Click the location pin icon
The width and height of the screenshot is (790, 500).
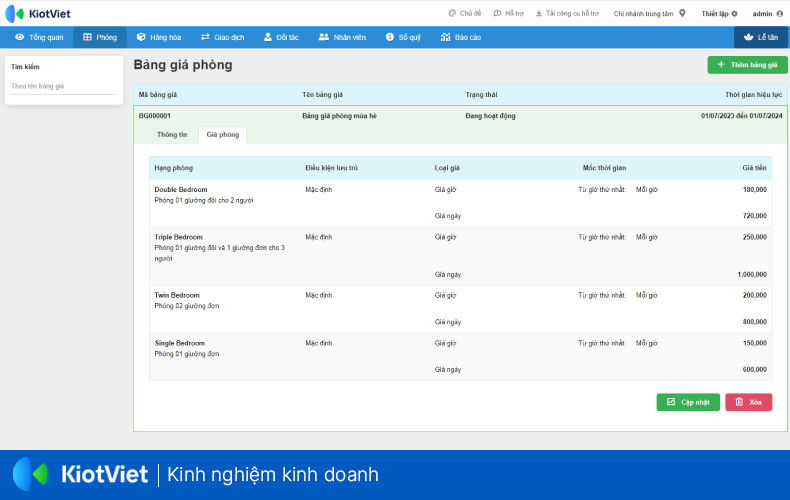click(x=682, y=13)
